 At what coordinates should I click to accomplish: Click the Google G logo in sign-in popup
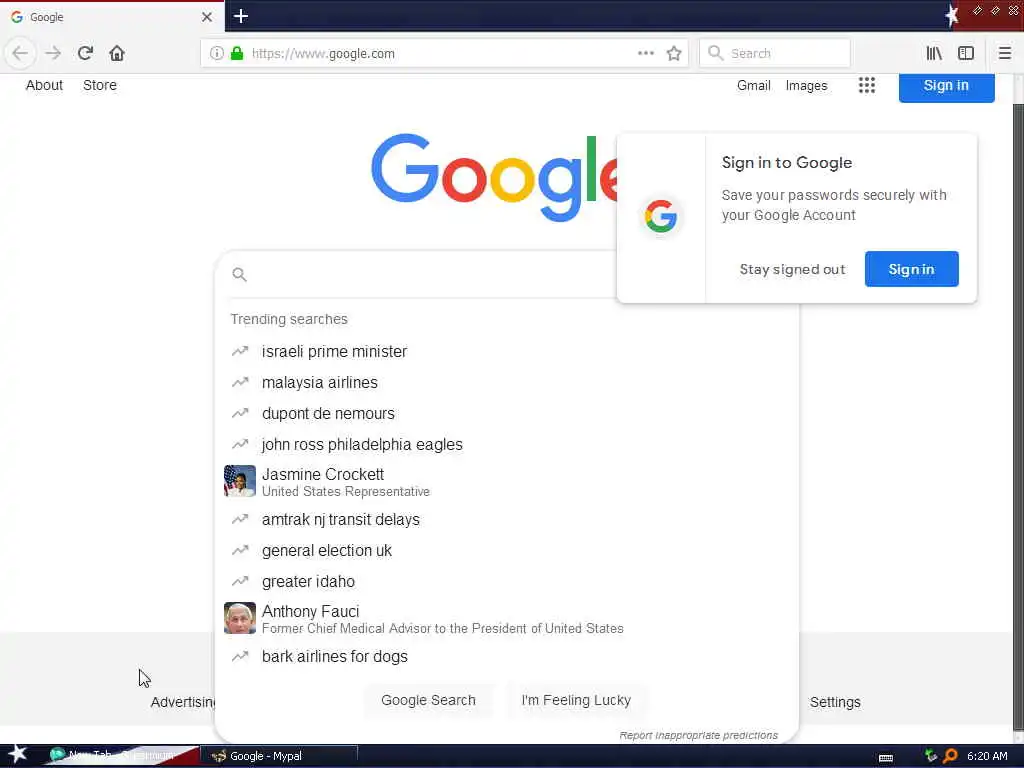pyautogui.click(x=660, y=216)
